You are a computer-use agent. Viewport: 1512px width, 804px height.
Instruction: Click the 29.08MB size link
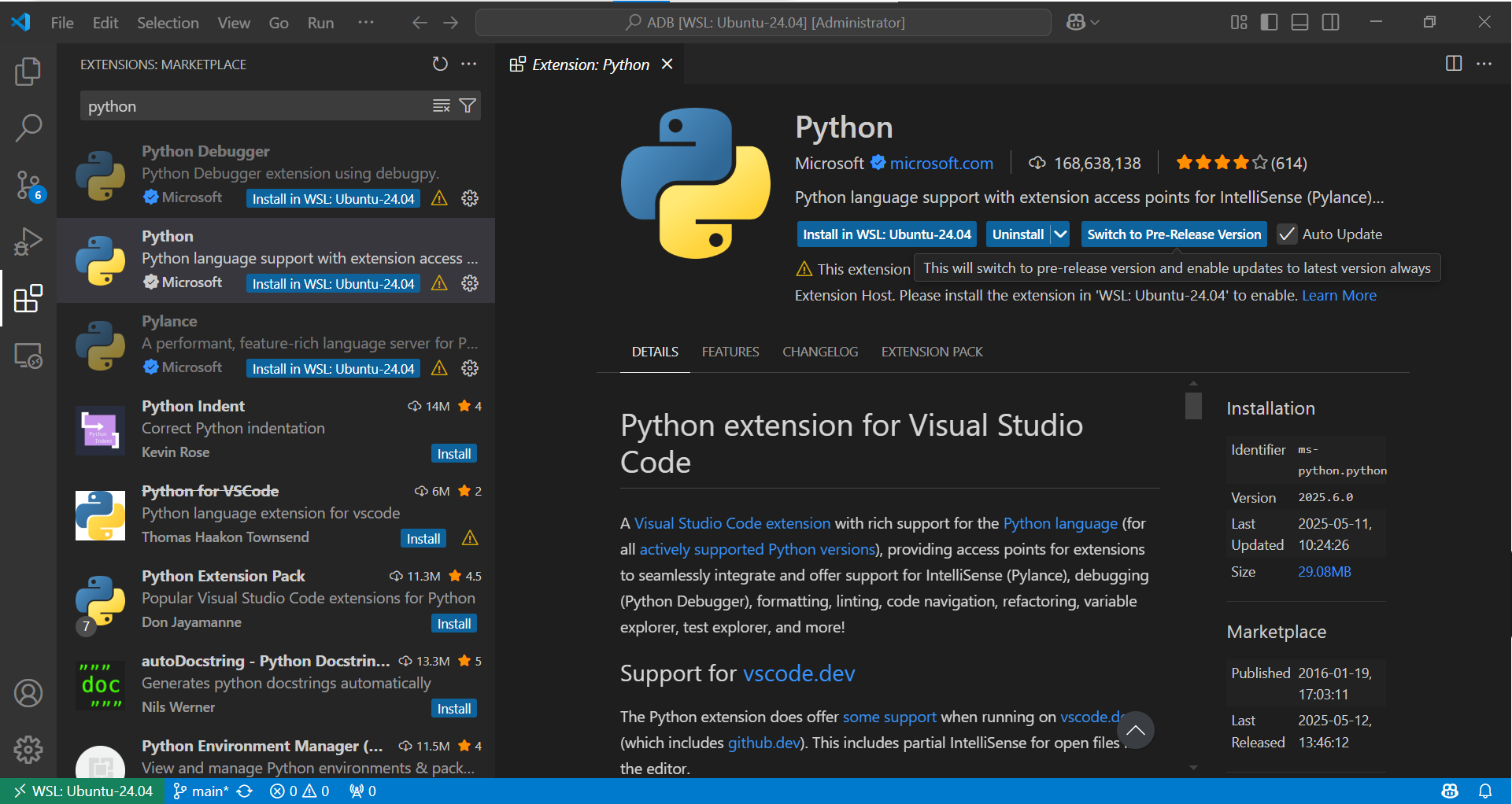pyautogui.click(x=1324, y=572)
